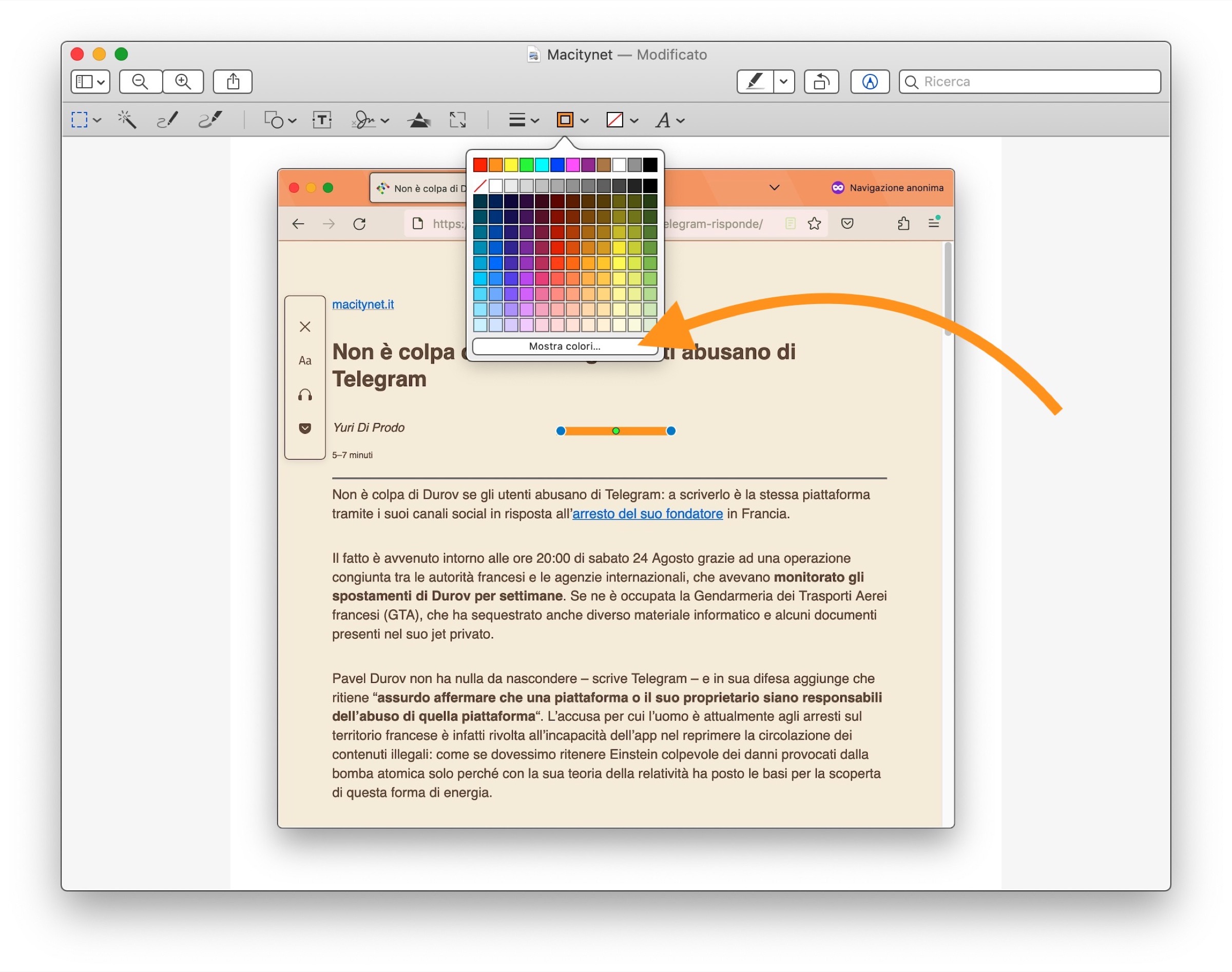The image size is (1232, 972).
Task: Open the sidebar view menu
Action: [90, 81]
